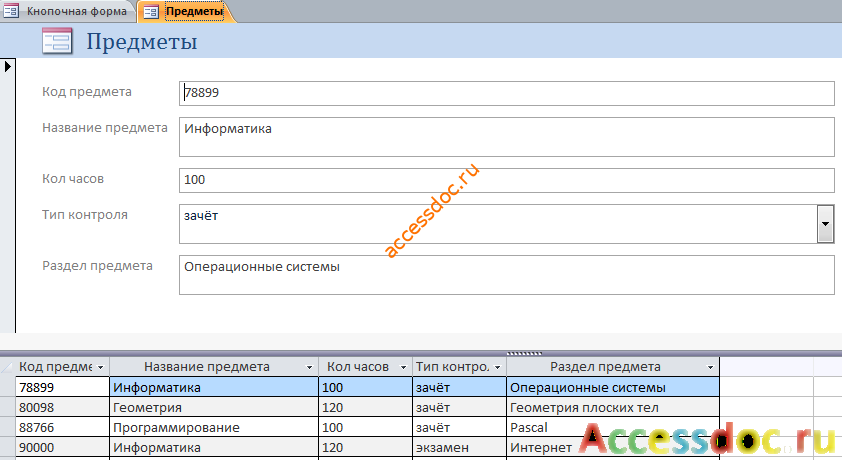Select Информатика in the 78899 row
Screen dimensions: 842x460
pos(214,387)
